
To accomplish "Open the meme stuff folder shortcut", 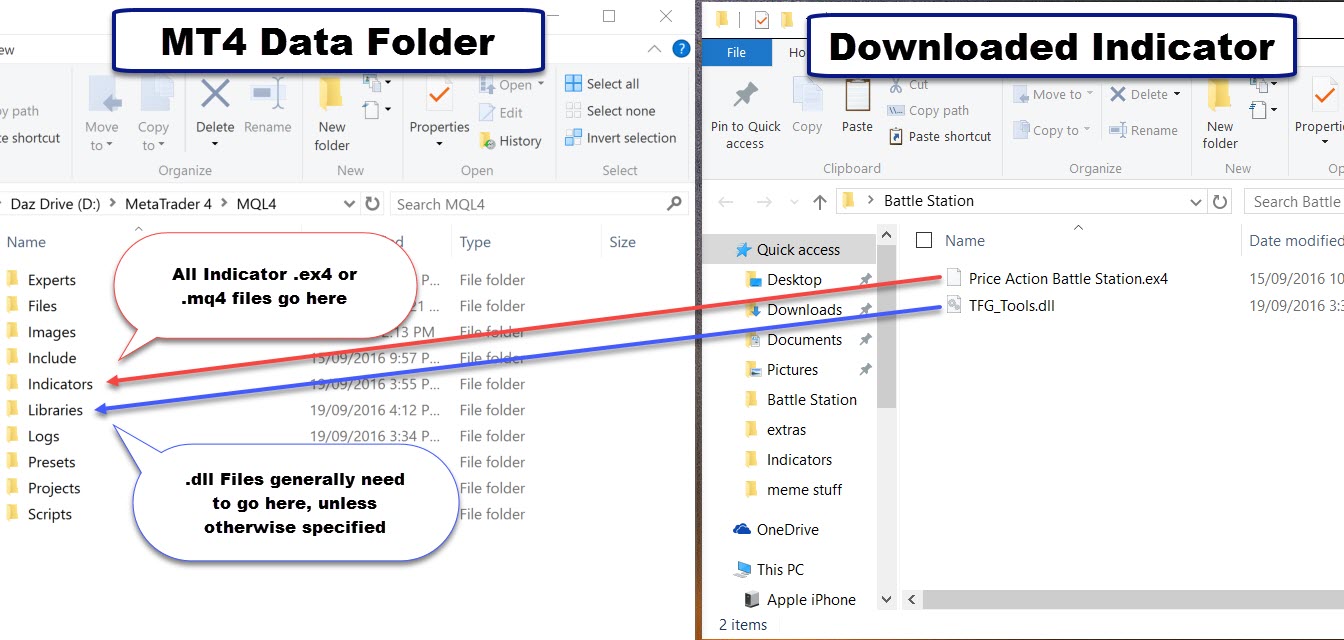I will click(x=804, y=490).
